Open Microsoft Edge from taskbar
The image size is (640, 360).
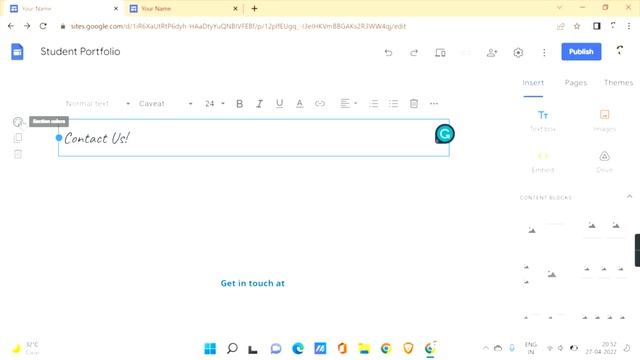pos(298,349)
